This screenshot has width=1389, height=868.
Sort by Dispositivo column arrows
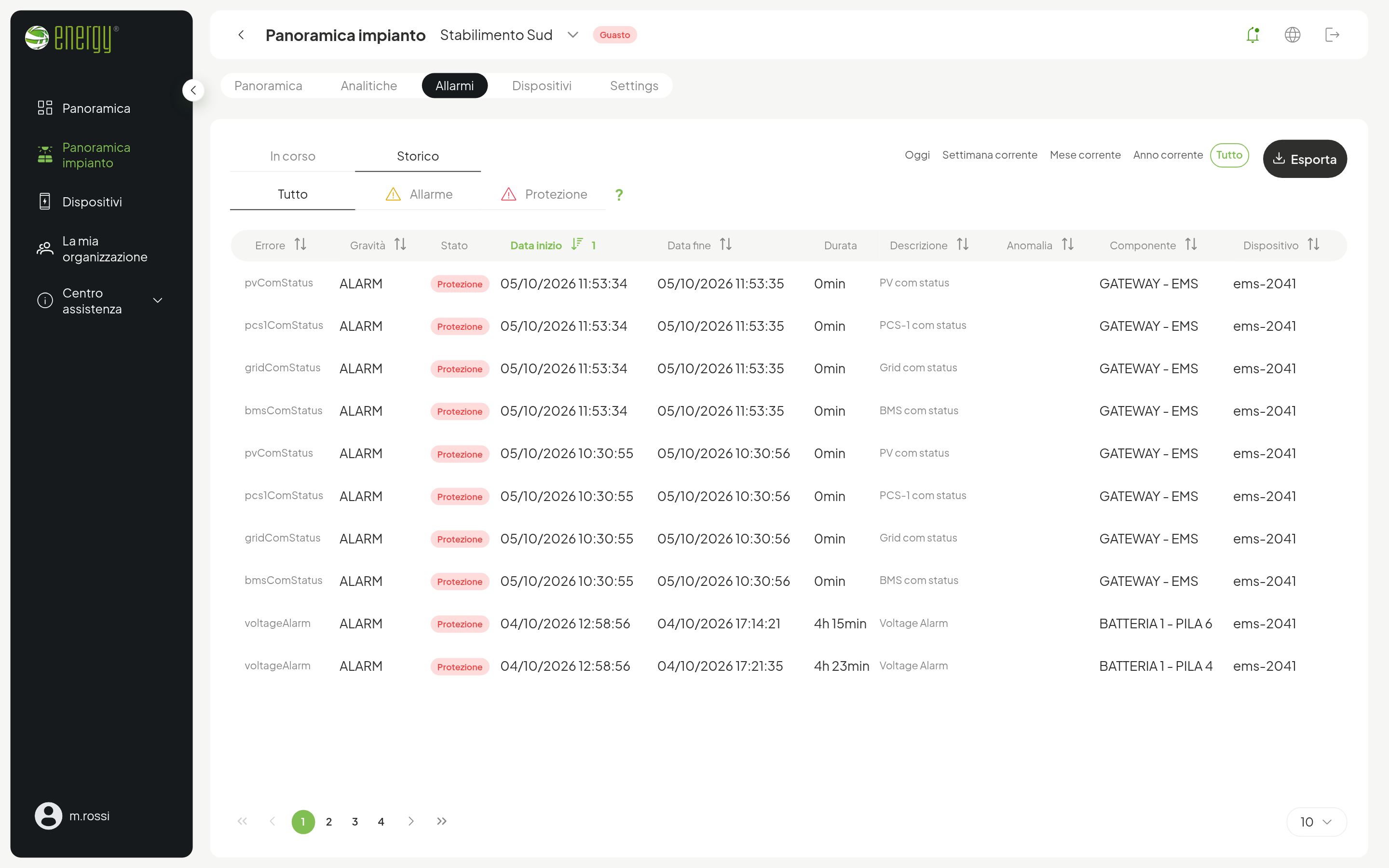pyautogui.click(x=1313, y=244)
